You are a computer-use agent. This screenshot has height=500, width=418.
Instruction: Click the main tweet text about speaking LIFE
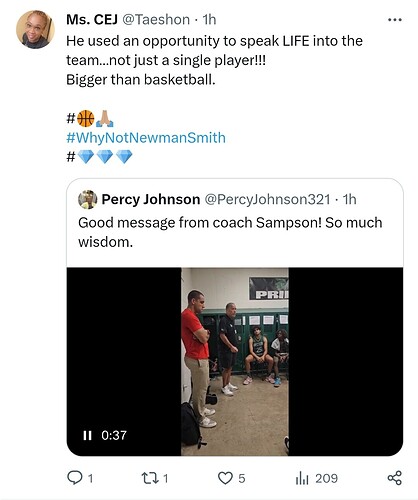pos(214,60)
